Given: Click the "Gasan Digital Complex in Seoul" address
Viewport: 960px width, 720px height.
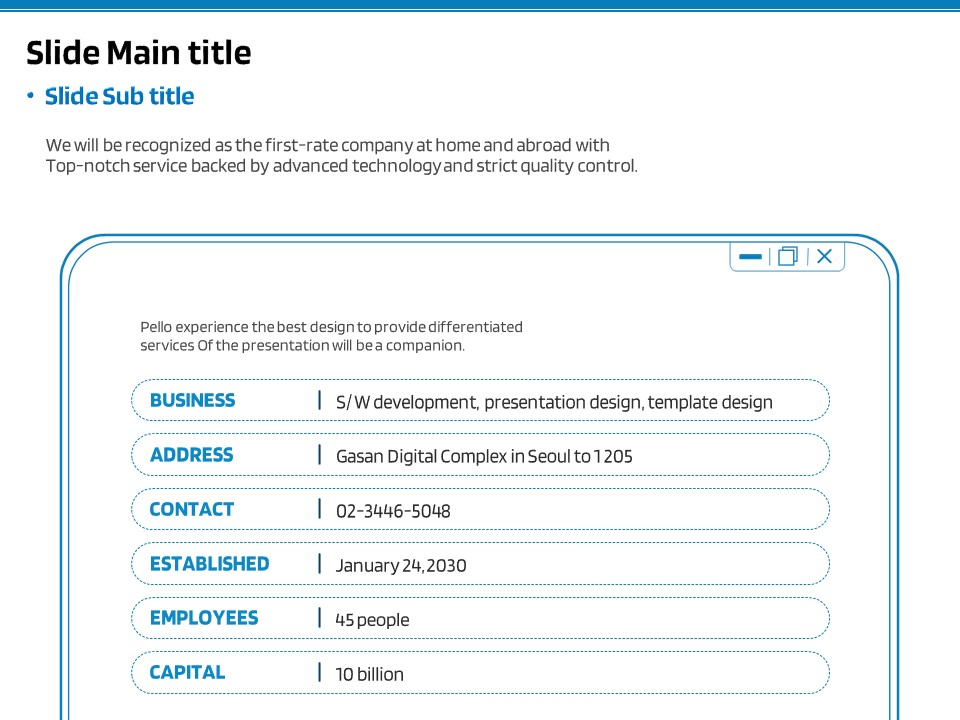Looking at the screenshot, I should 484,457.
